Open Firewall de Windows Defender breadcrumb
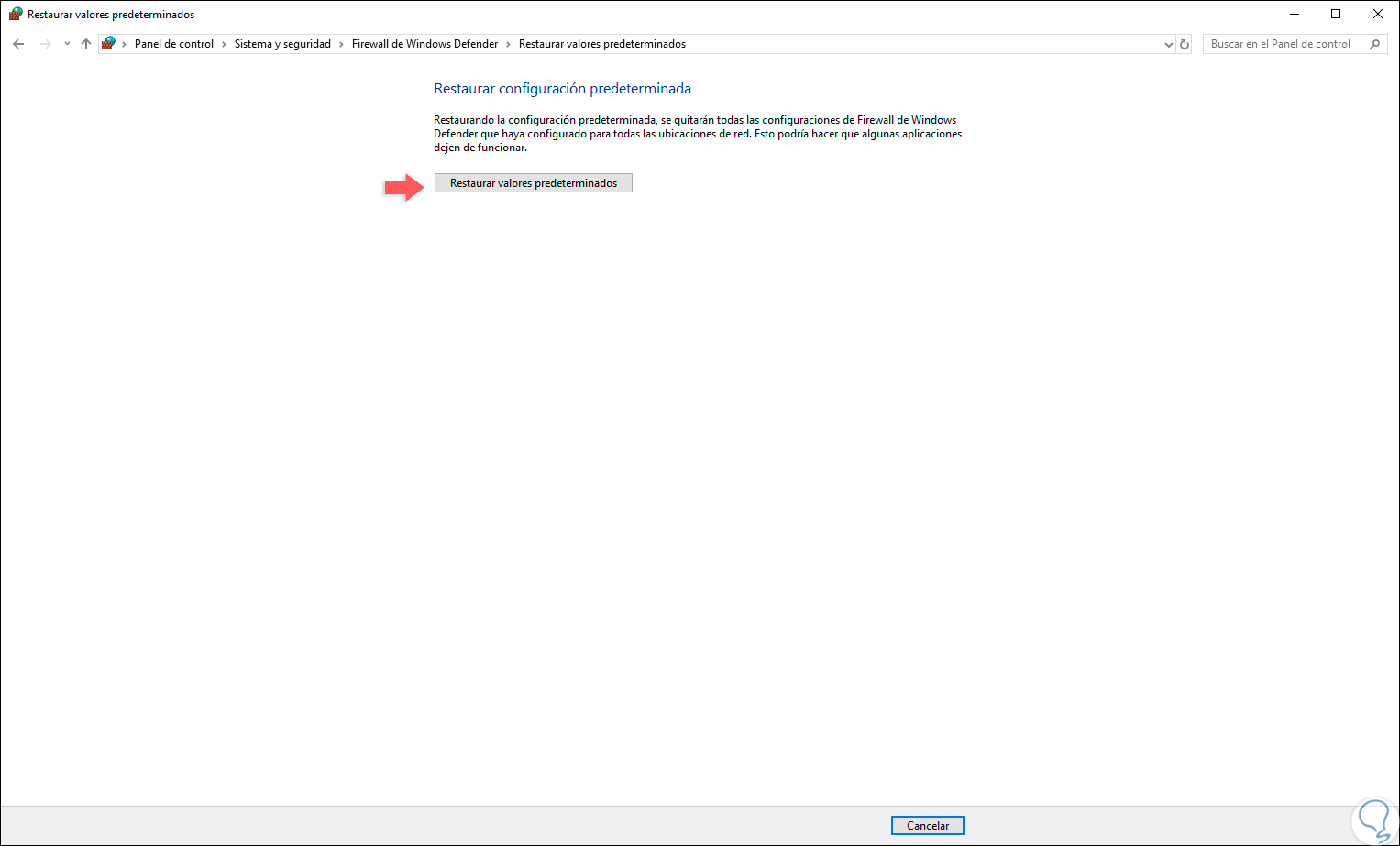1400x846 pixels. point(425,44)
